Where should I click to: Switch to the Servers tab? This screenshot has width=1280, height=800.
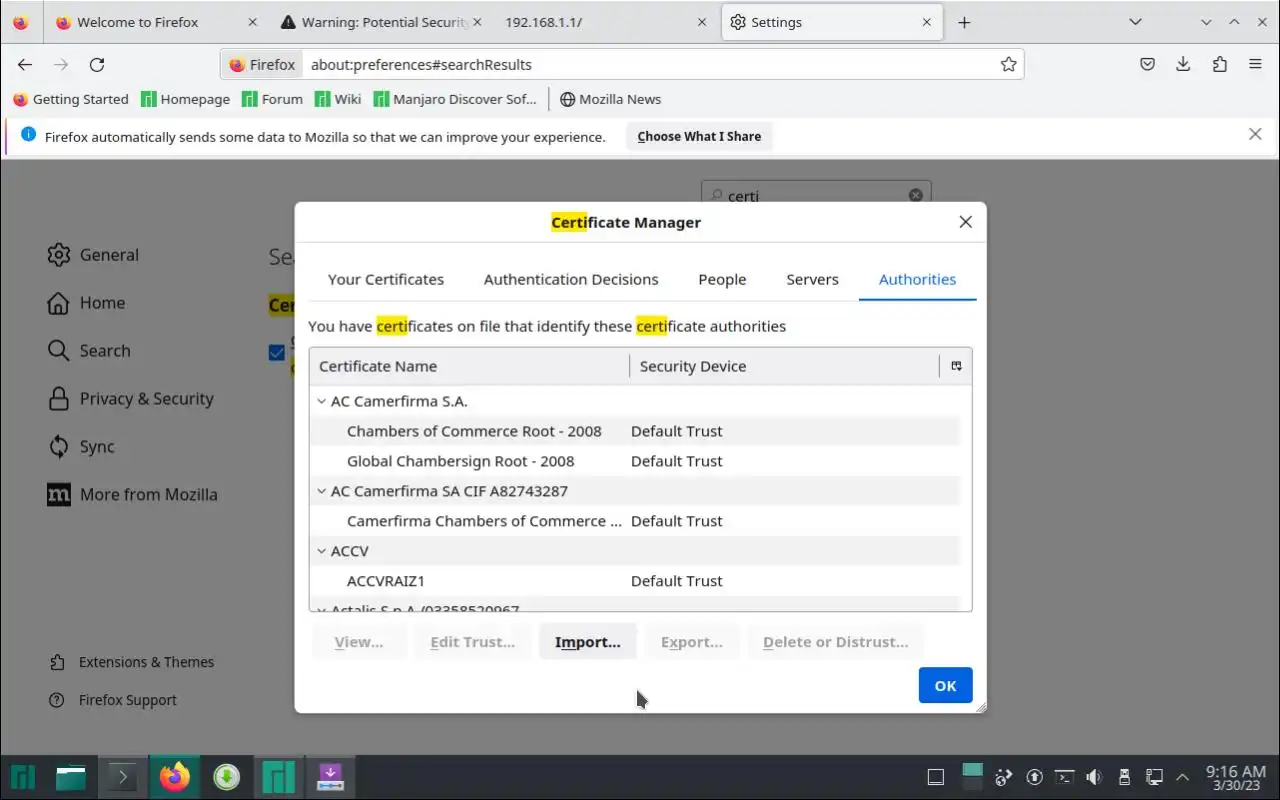click(x=812, y=279)
